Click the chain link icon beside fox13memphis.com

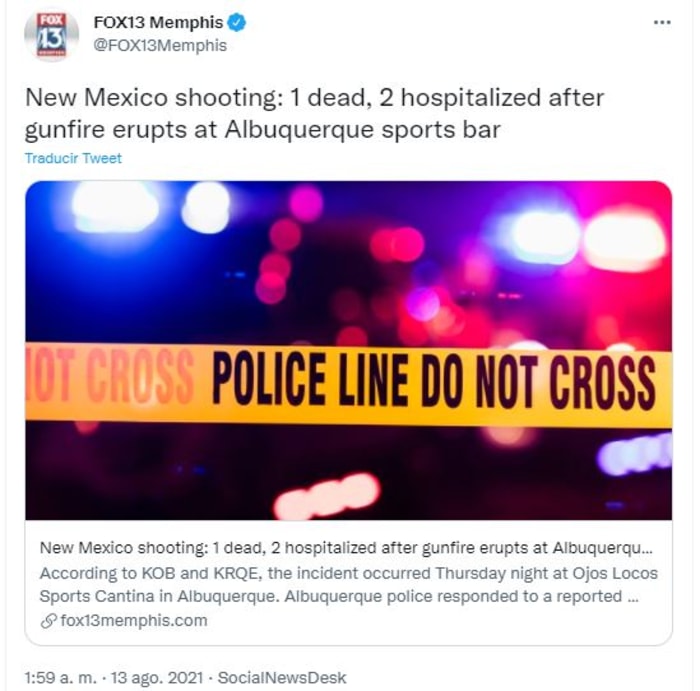point(48,621)
